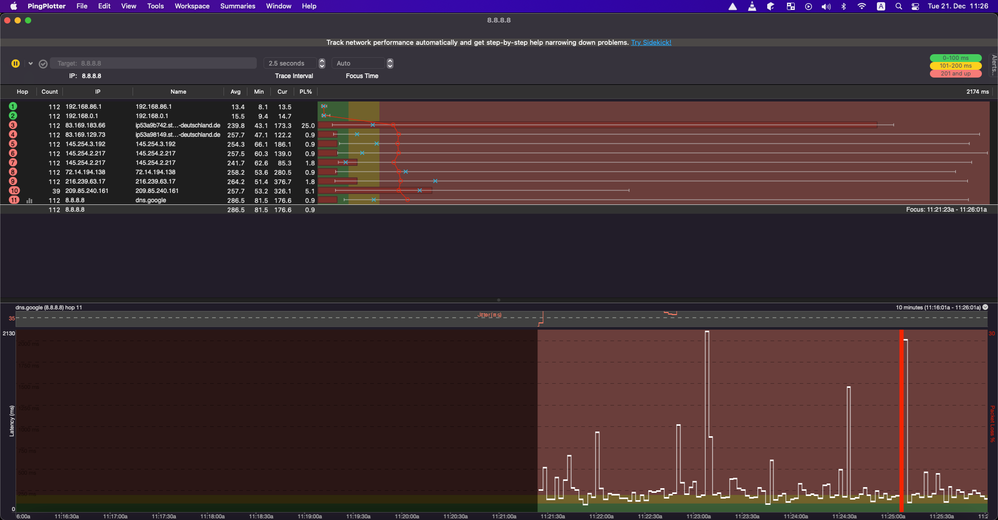Open the Workspace menu
Screen dimensions: 998x520
click(192, 6)
